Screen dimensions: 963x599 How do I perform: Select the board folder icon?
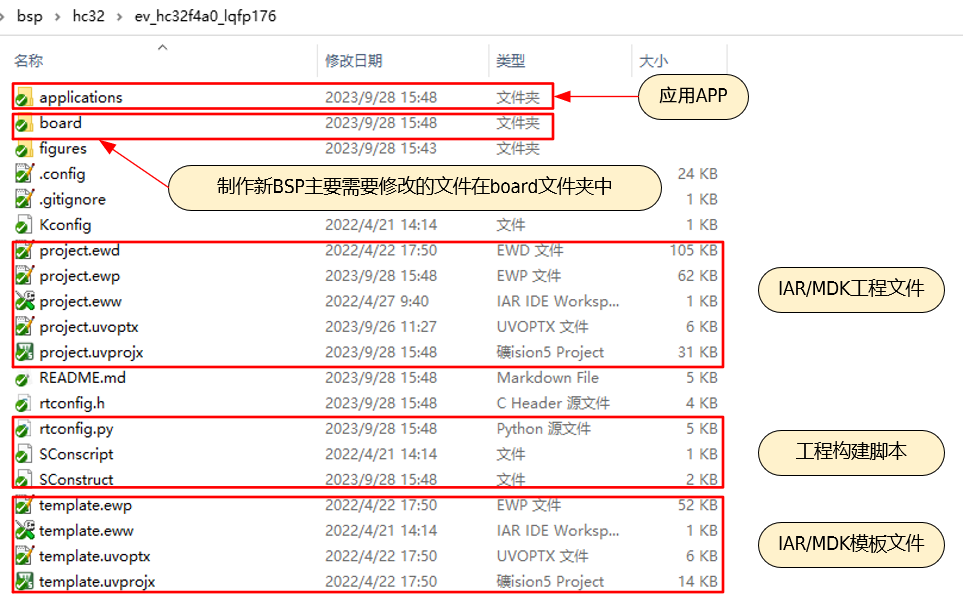(x=25, y=123)
